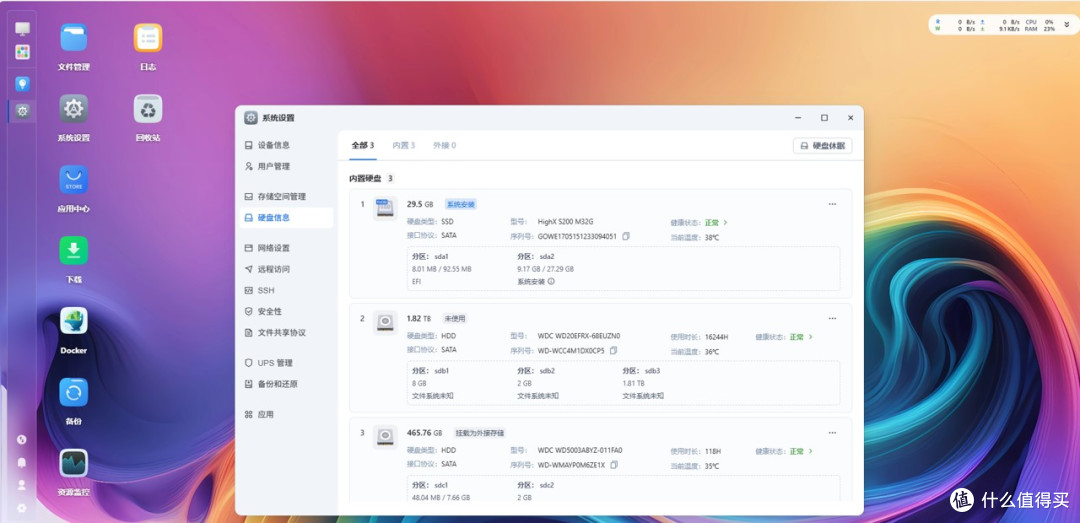
Task: Select 用户管理 in settings sidebar
Action: pyautogui.click(x=286, y=166)
